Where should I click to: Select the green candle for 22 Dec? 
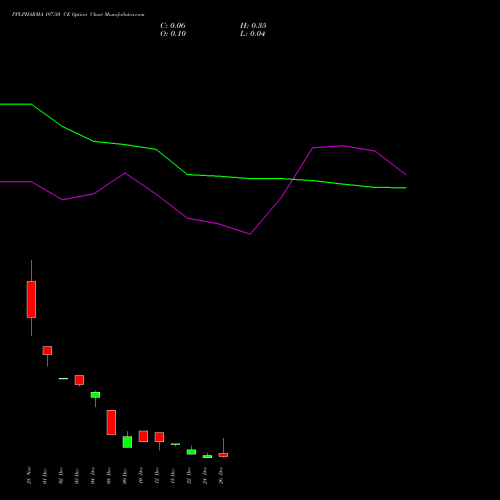click(191, 452)
